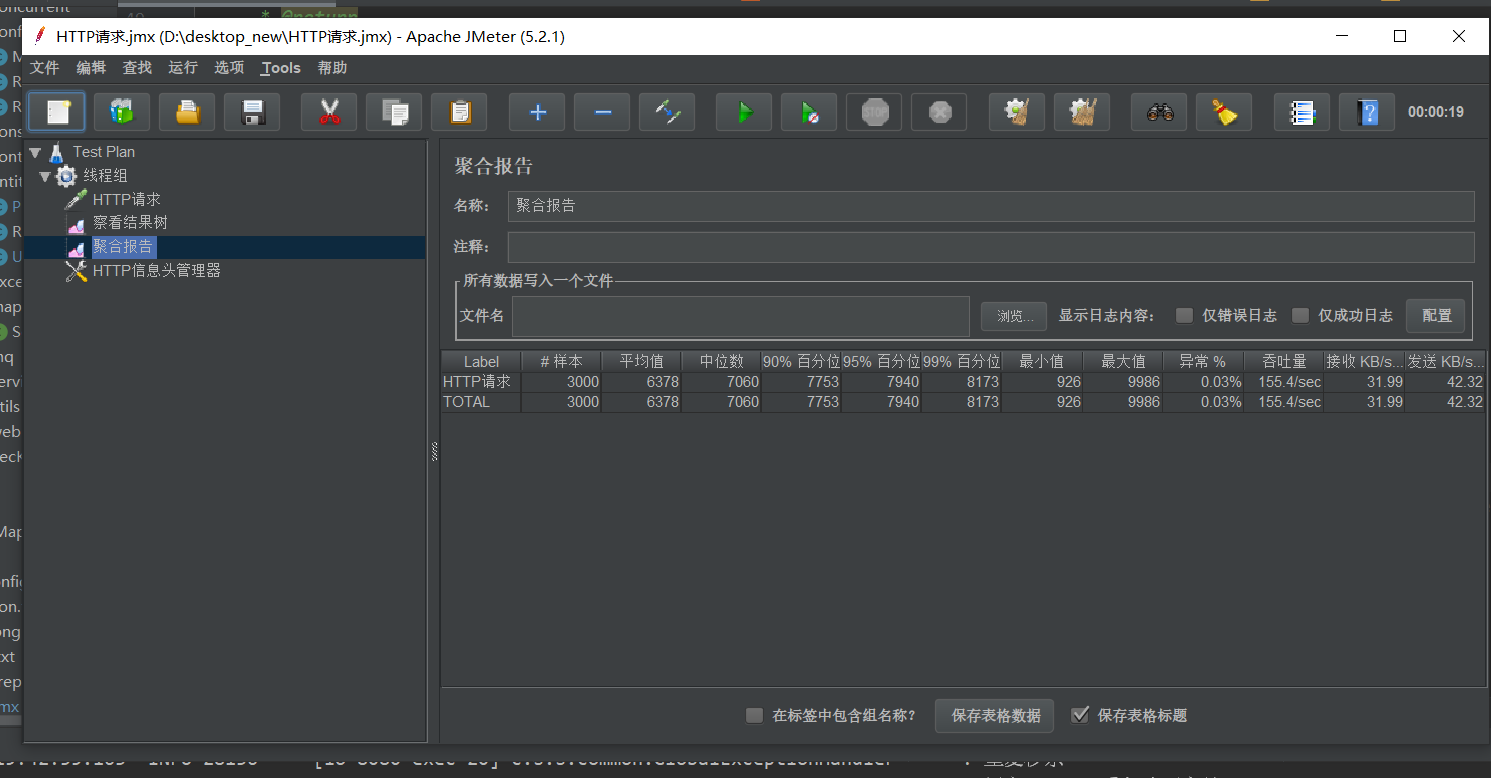Click the Clear results broom icon

1017,112
